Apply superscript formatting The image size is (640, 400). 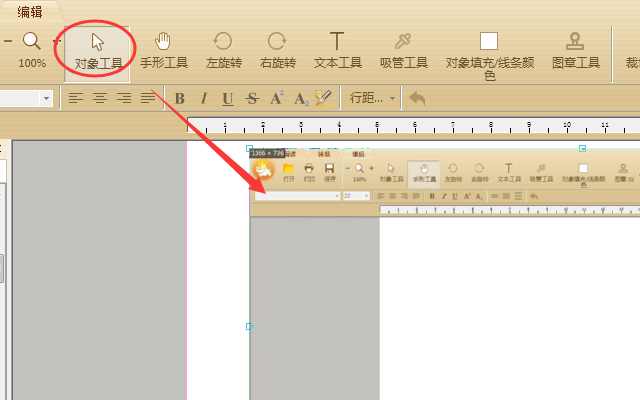click(276, 98)
